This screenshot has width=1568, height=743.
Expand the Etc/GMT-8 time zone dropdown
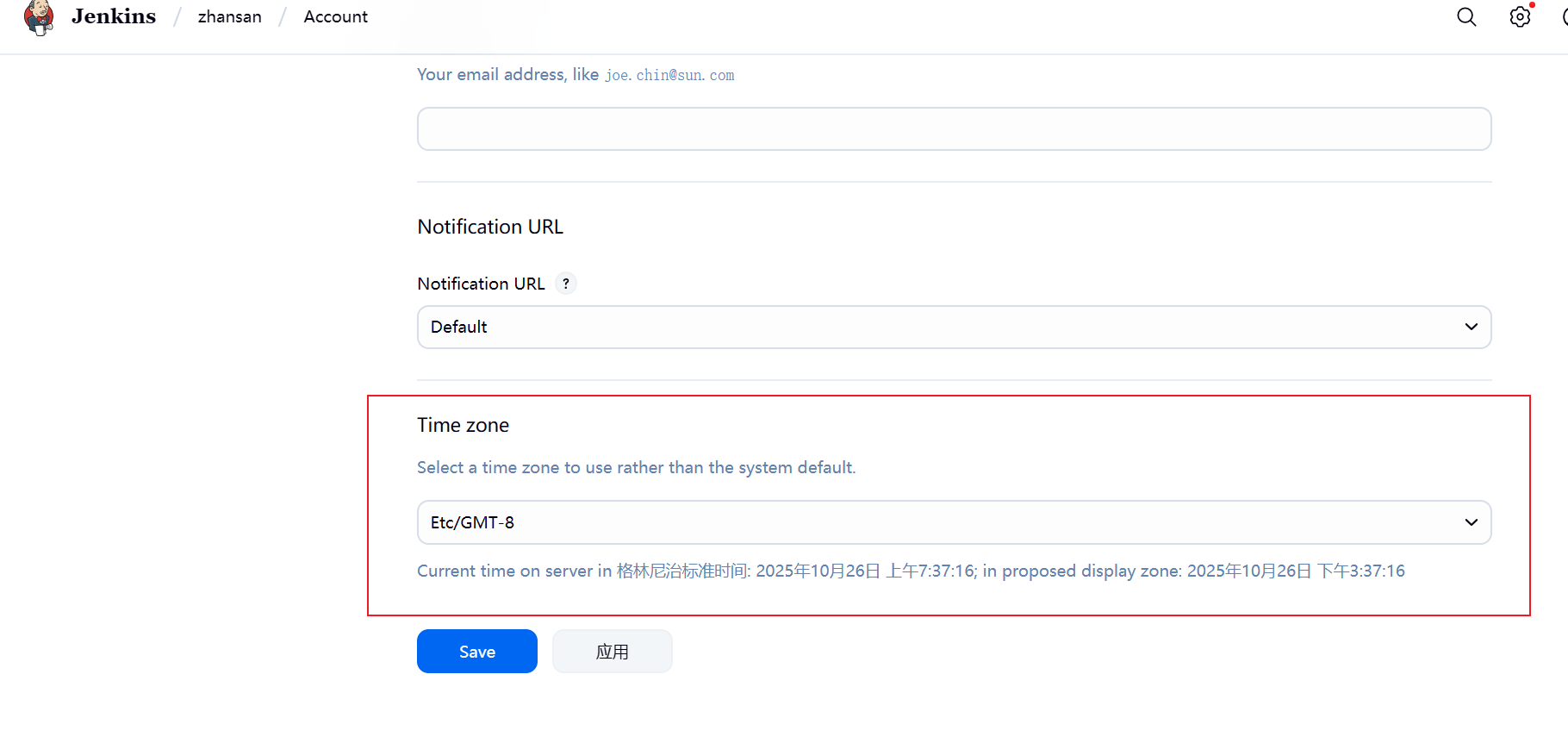pyautogui.click(x=954, y=522)
